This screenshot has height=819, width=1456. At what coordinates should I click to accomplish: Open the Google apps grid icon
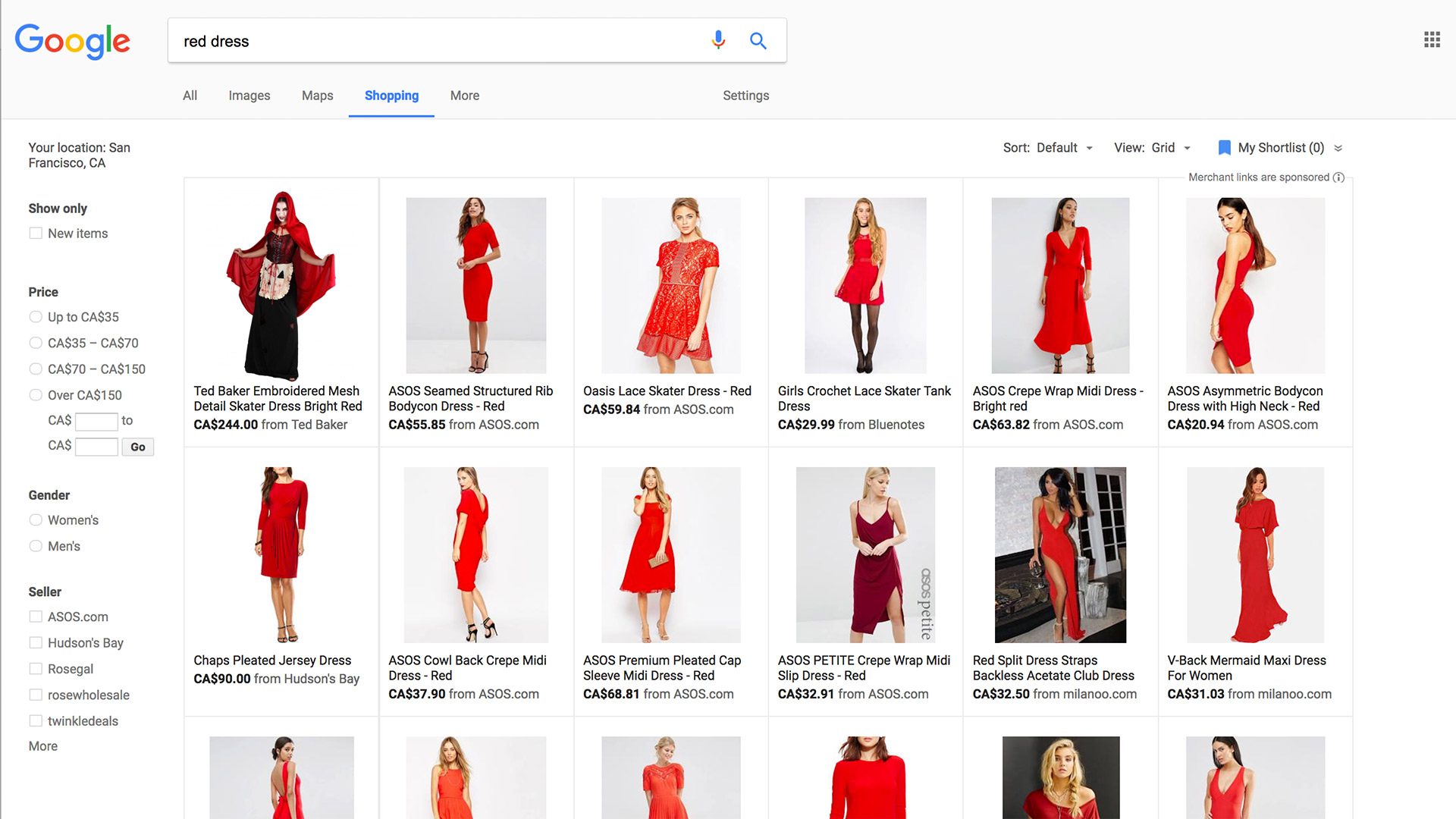1432,39
